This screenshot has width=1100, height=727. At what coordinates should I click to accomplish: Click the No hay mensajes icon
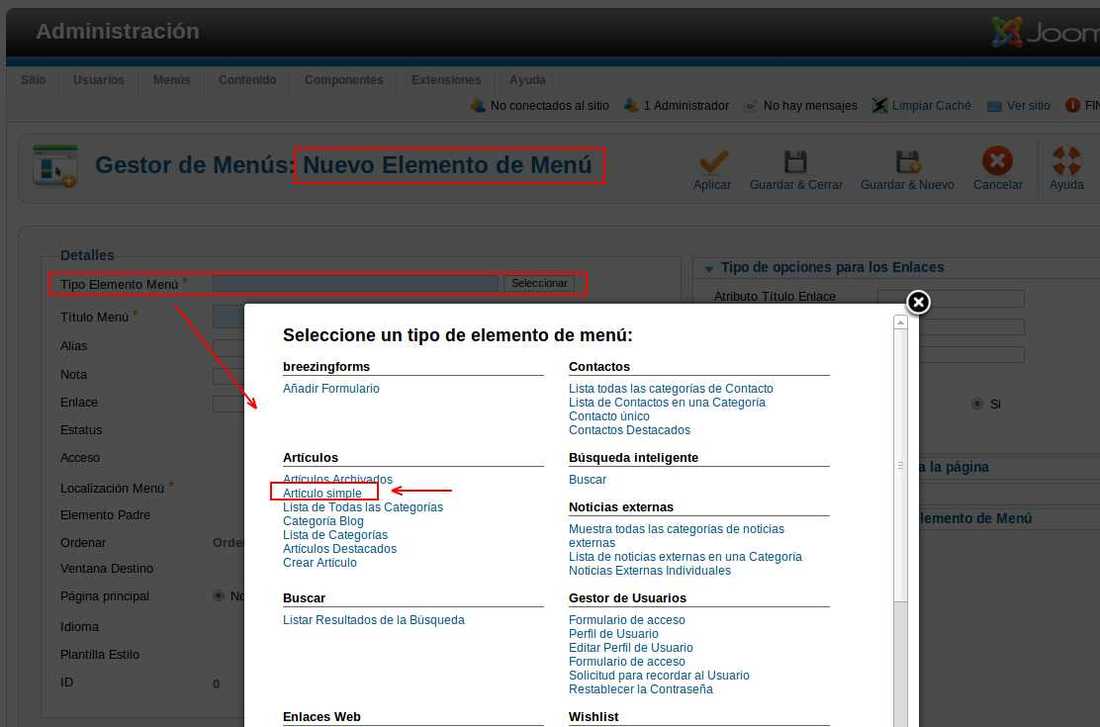click(x=750, y=106)
